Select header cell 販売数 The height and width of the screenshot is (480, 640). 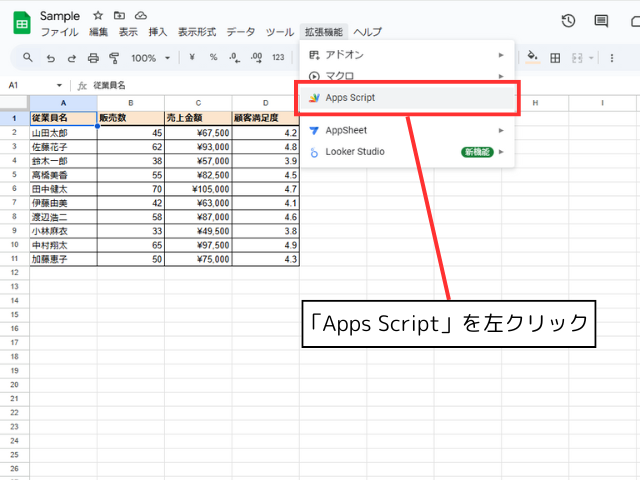[131, 118]
